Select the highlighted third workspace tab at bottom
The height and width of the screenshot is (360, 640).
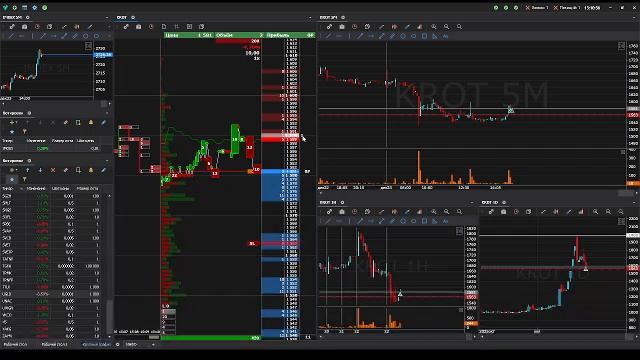(96, 344)
